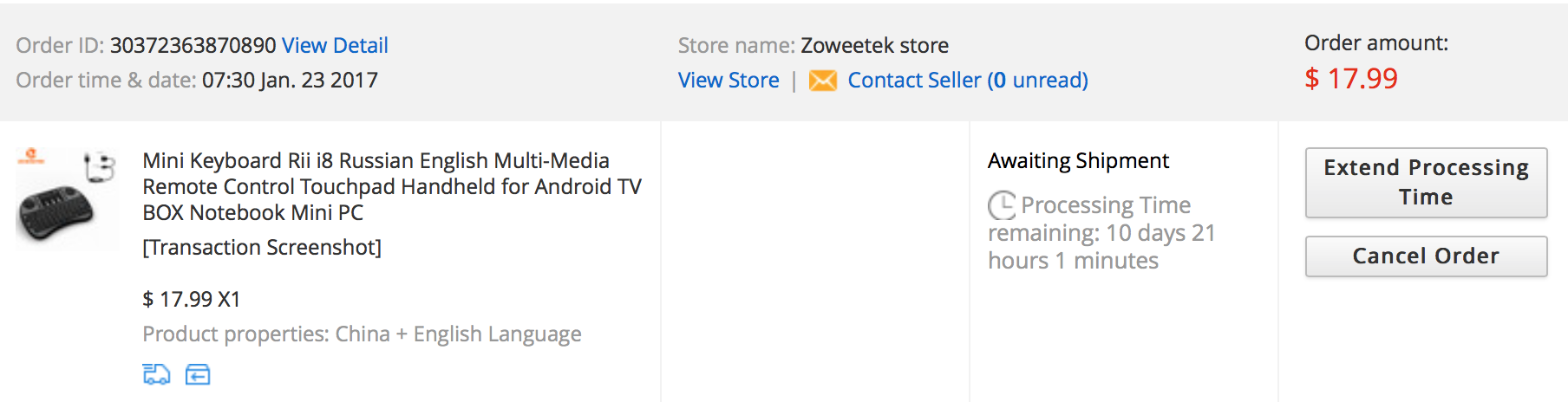Click the Processing Time clock icon

click(x=1002, y=205)
